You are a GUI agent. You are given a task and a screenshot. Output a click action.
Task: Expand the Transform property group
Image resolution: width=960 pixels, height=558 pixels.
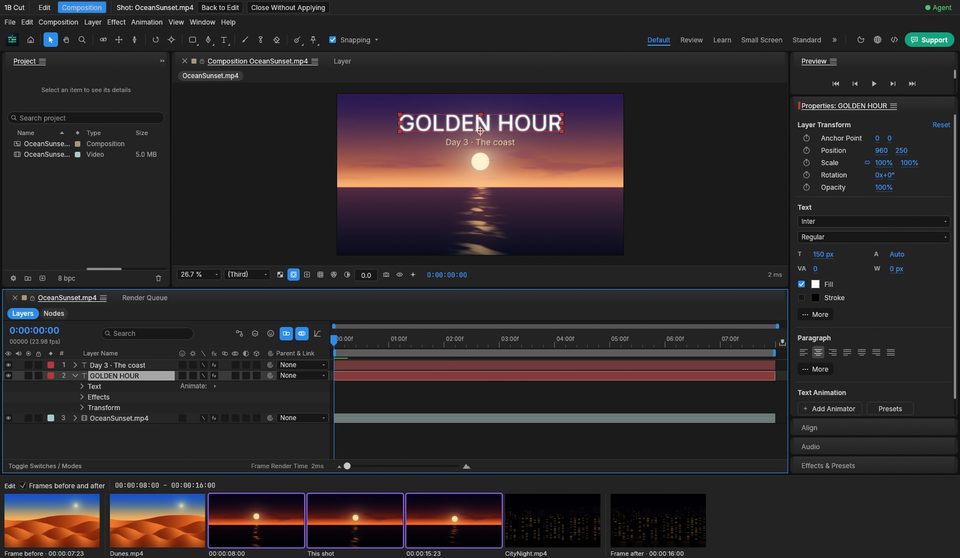point(82,408)
